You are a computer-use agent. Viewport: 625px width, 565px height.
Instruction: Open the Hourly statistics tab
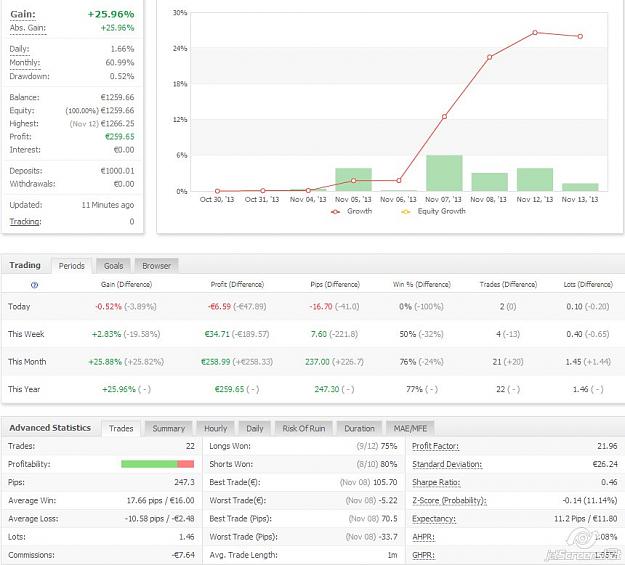coord(216,429)
